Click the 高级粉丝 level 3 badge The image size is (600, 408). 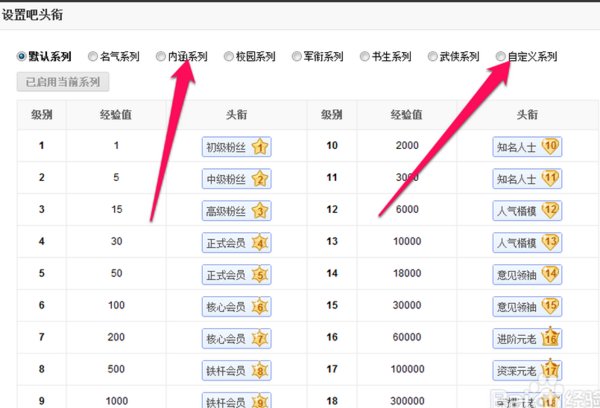coord(236,211)
